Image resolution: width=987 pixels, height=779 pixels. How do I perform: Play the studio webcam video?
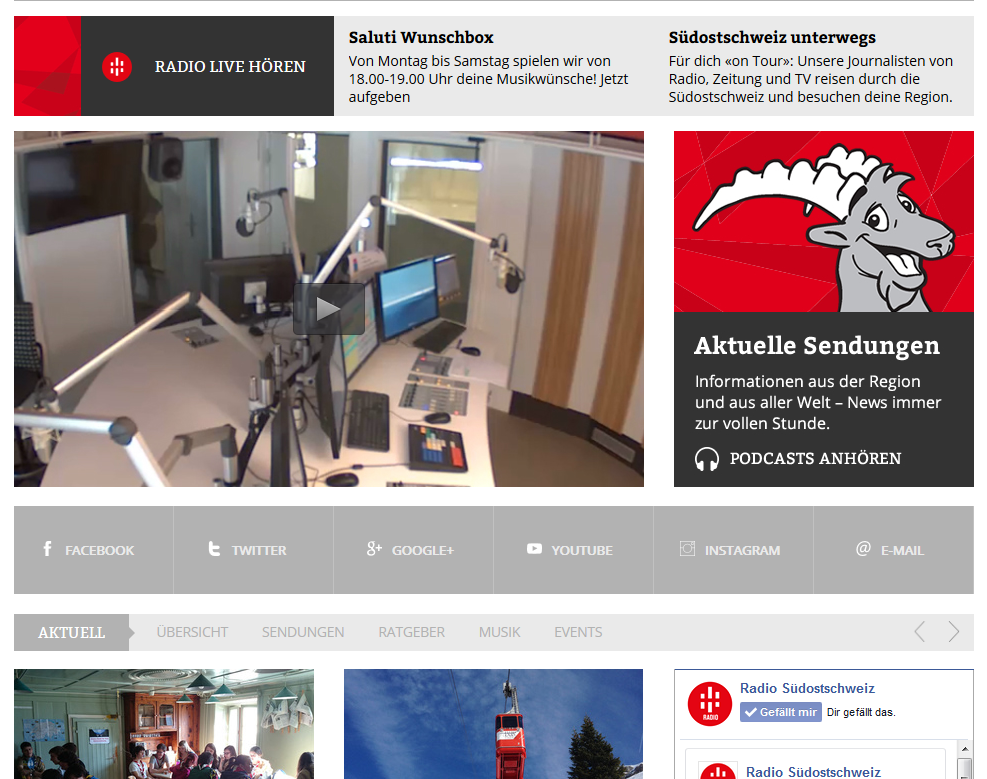point(329,309)
